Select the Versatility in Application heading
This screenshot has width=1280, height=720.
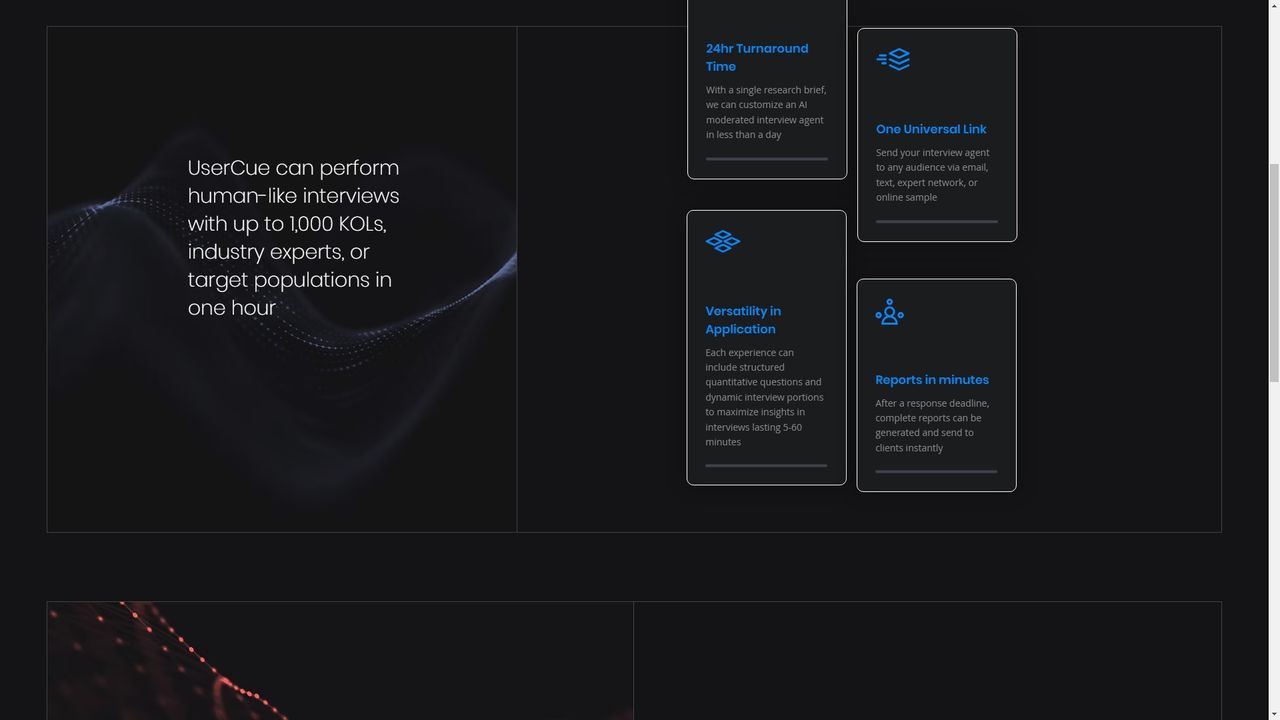click(743, 320)
